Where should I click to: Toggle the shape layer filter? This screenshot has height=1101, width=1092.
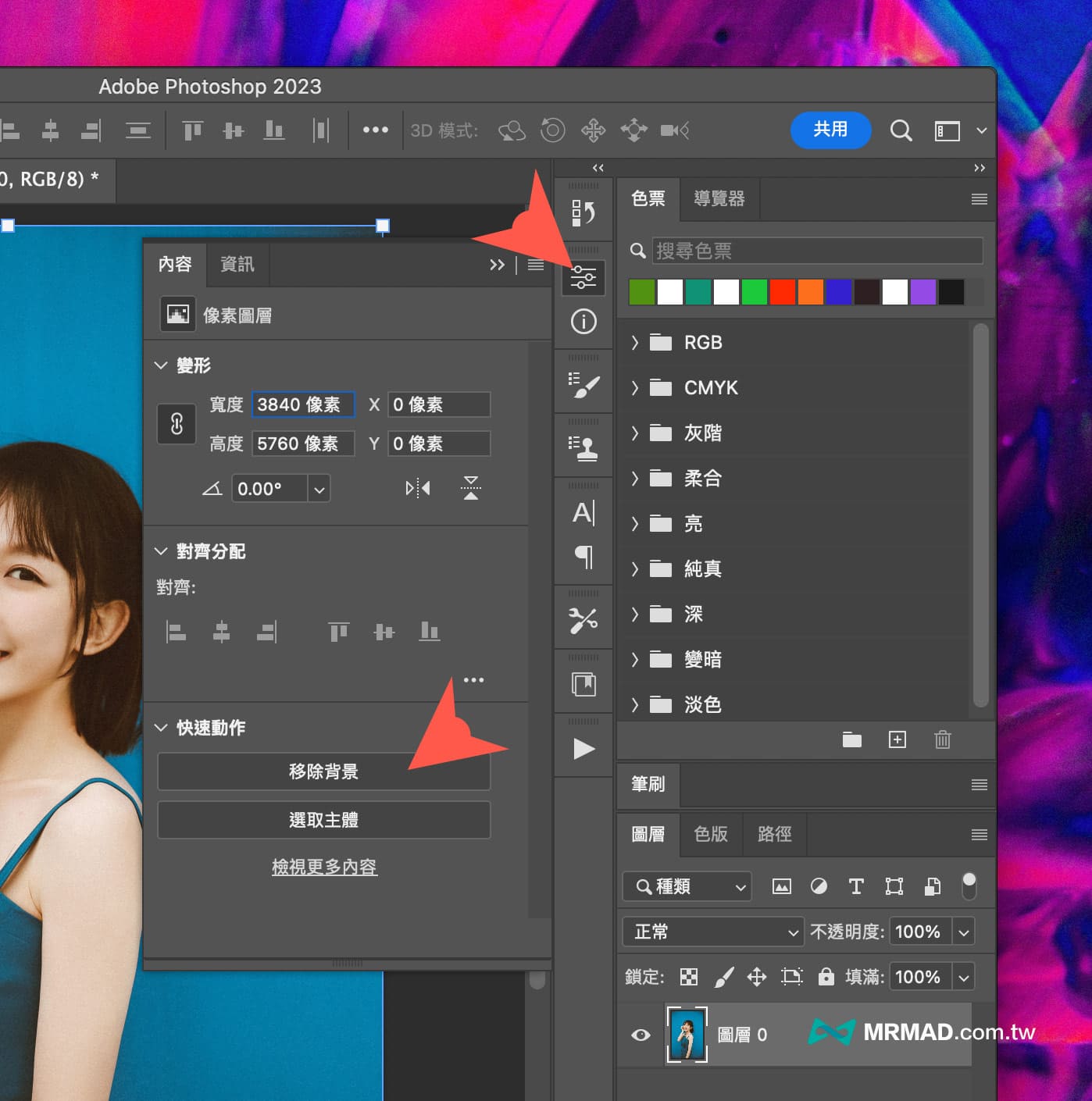tap(894, 886)
